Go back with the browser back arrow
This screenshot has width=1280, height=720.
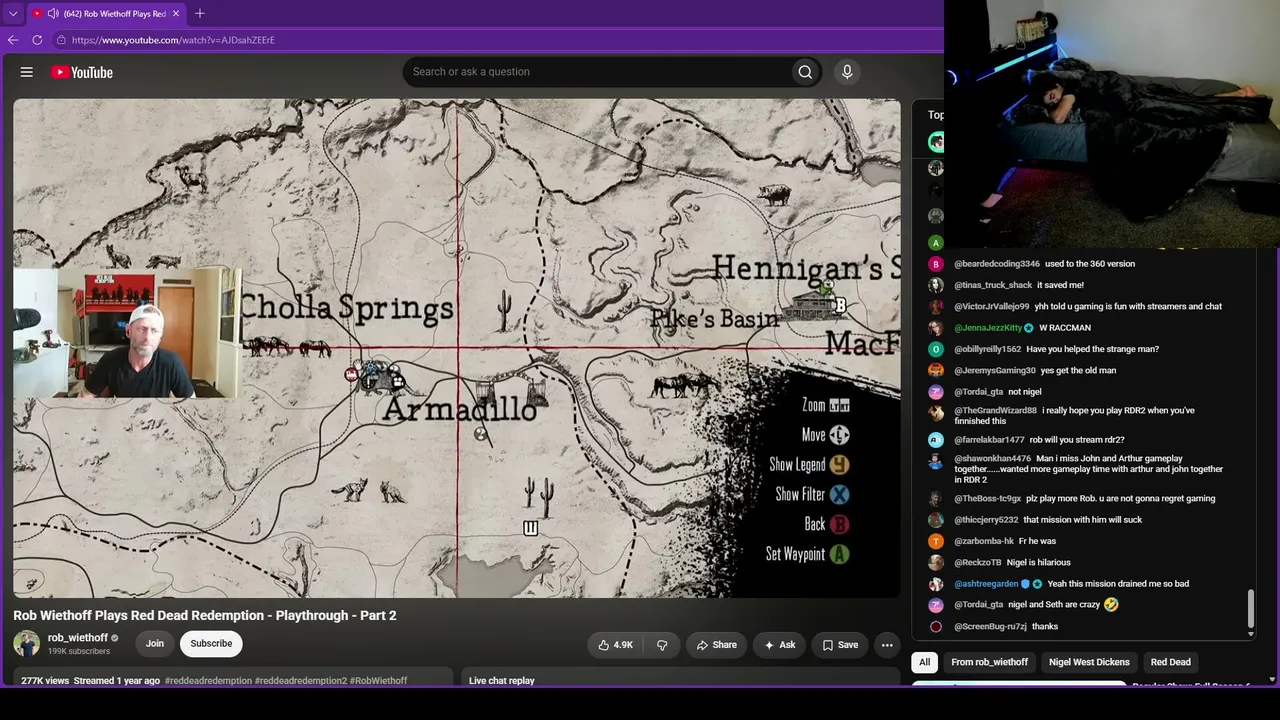(13, 40)
